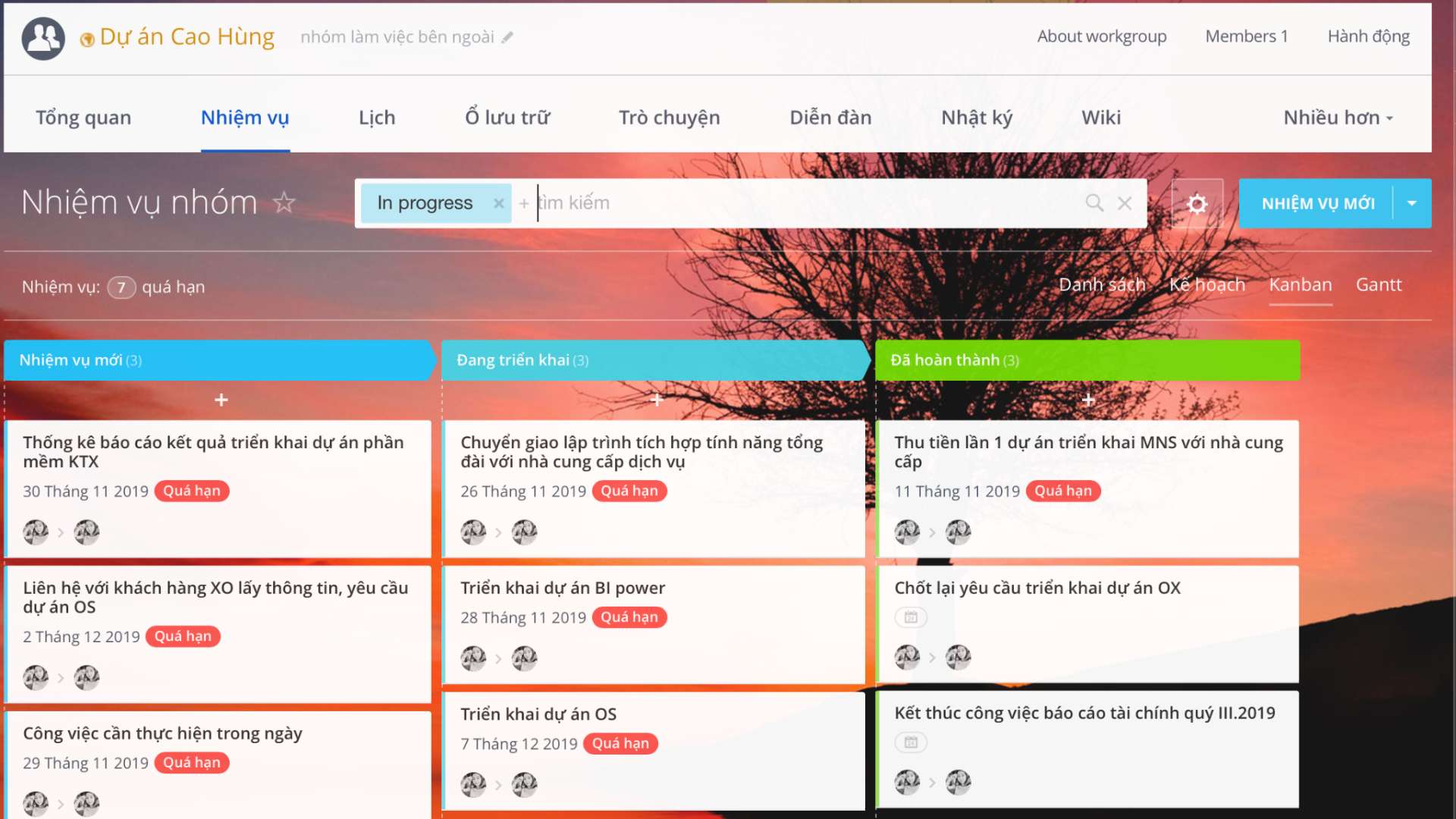The image size is (1456, 819).
Task: Open the Tổng quan tab
Action: [x=83, y=118]
